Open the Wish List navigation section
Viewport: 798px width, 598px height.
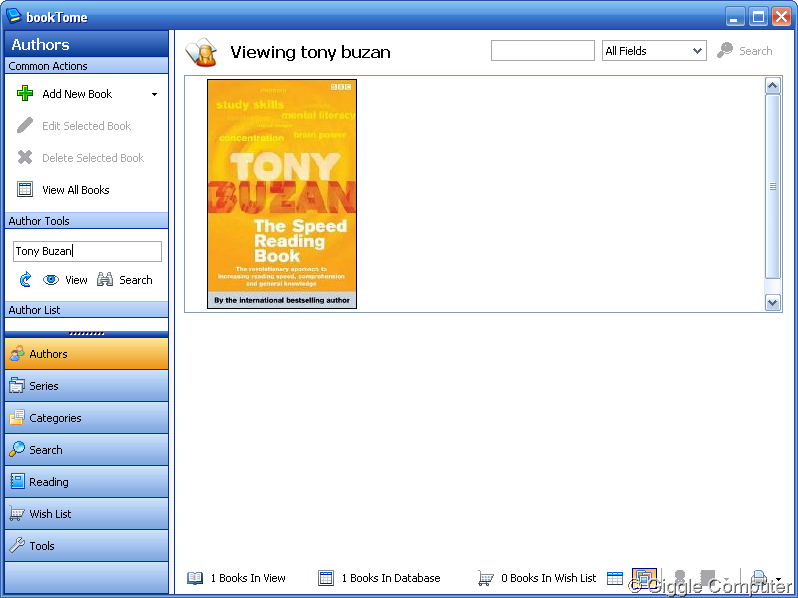coord(87,514)
